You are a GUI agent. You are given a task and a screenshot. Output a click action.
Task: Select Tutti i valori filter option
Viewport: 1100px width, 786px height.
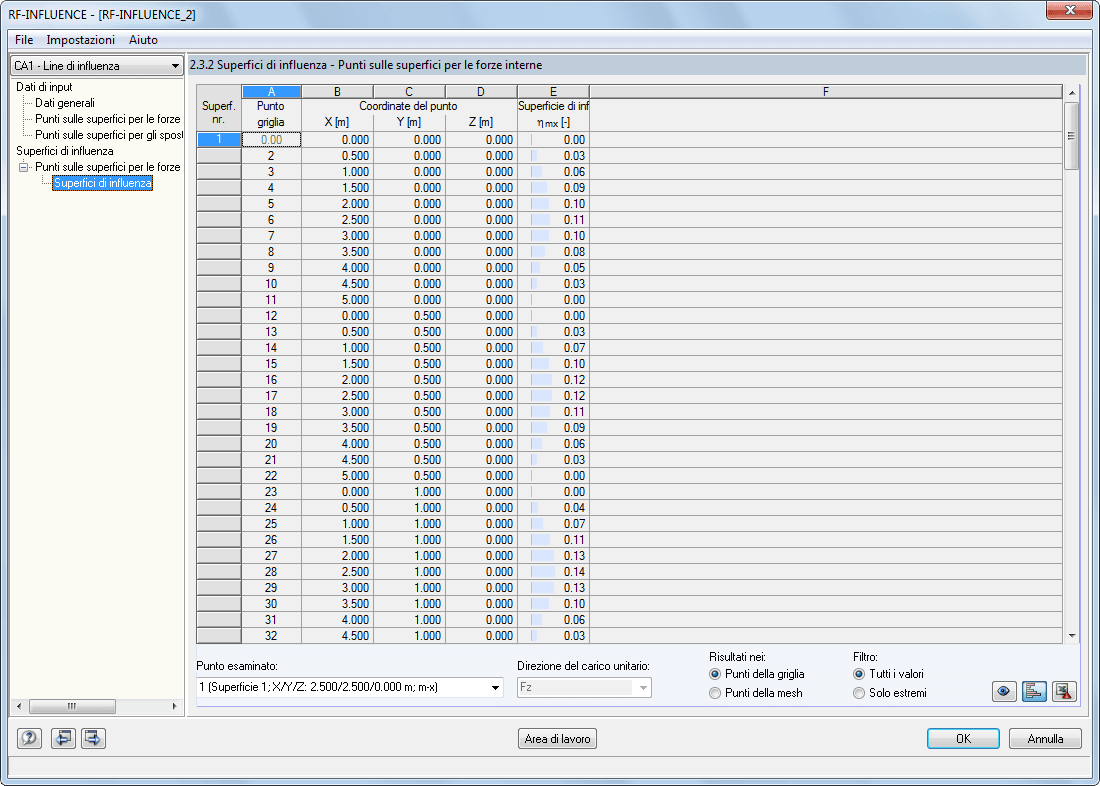[859, 674]
